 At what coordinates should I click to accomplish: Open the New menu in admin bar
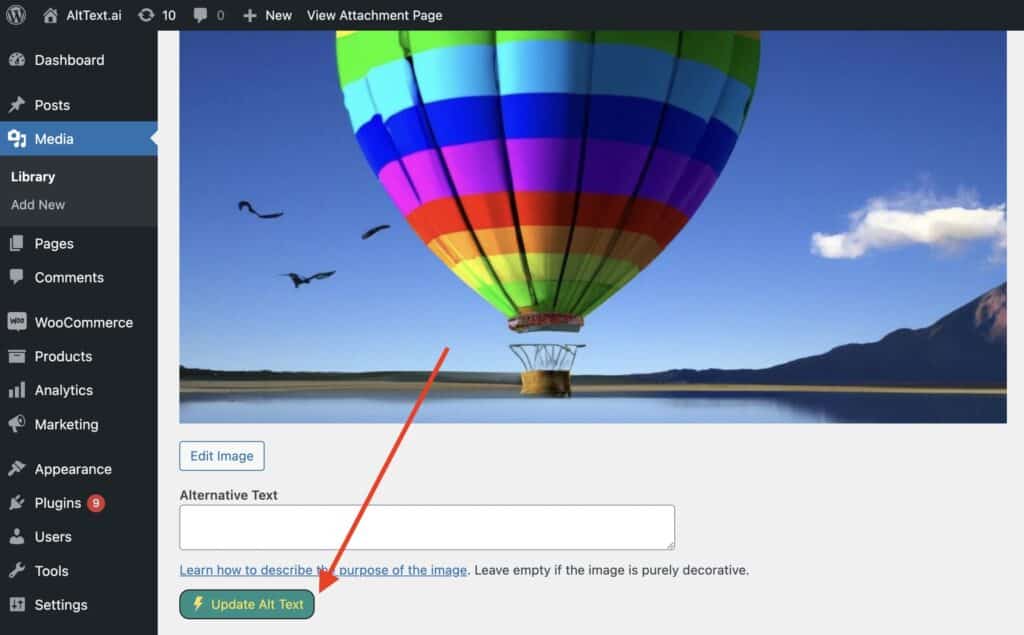tap(278, 15)
